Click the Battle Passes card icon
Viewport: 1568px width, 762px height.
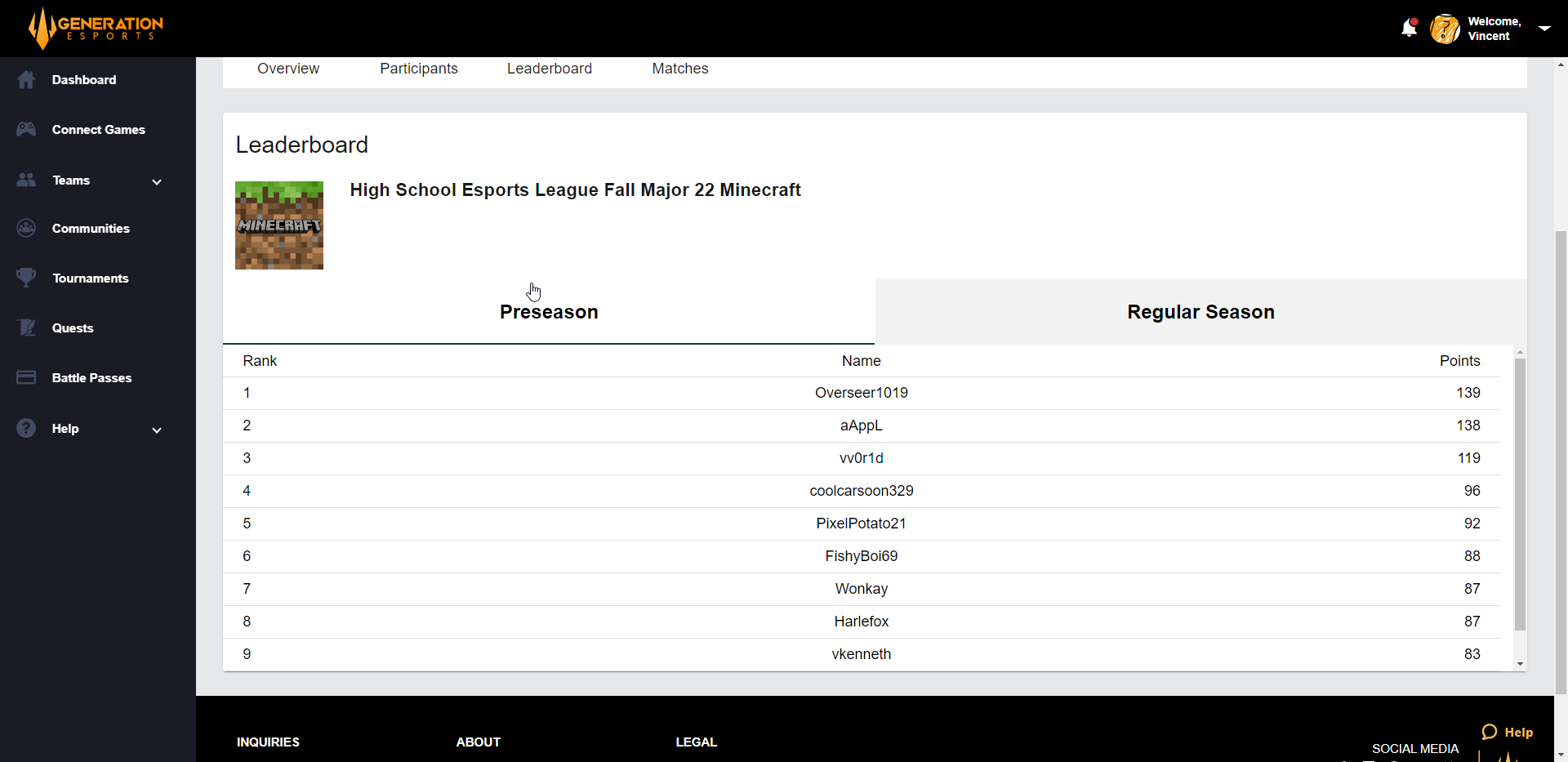tap(26, 377)
